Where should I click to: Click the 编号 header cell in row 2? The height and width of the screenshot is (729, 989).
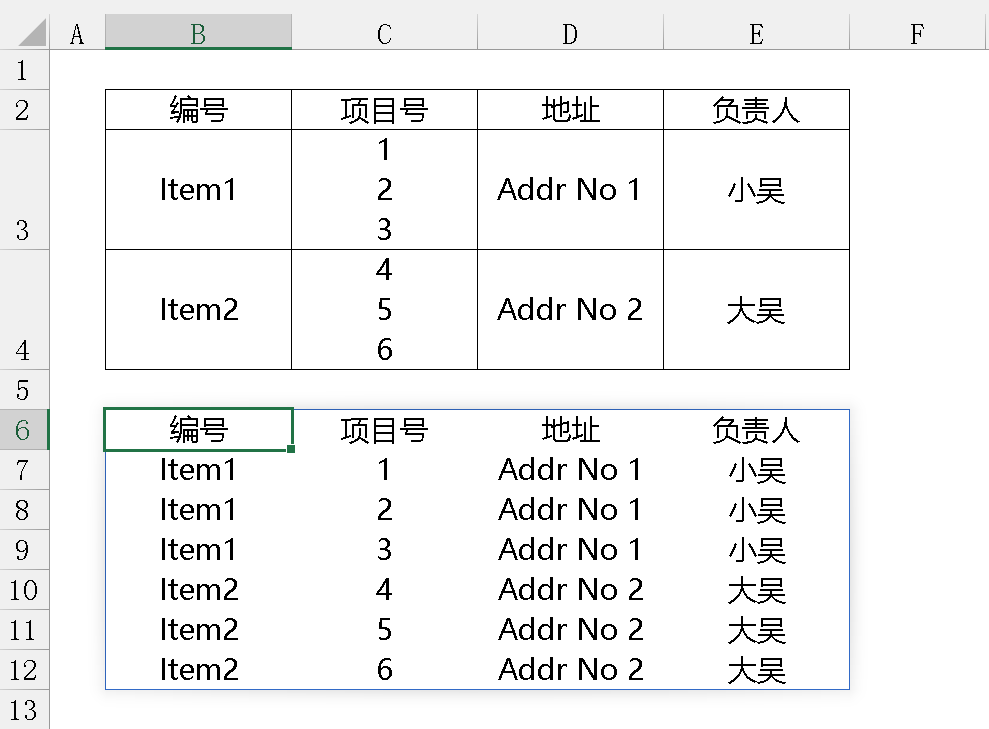pyautogui.click(x=198, y=110)
